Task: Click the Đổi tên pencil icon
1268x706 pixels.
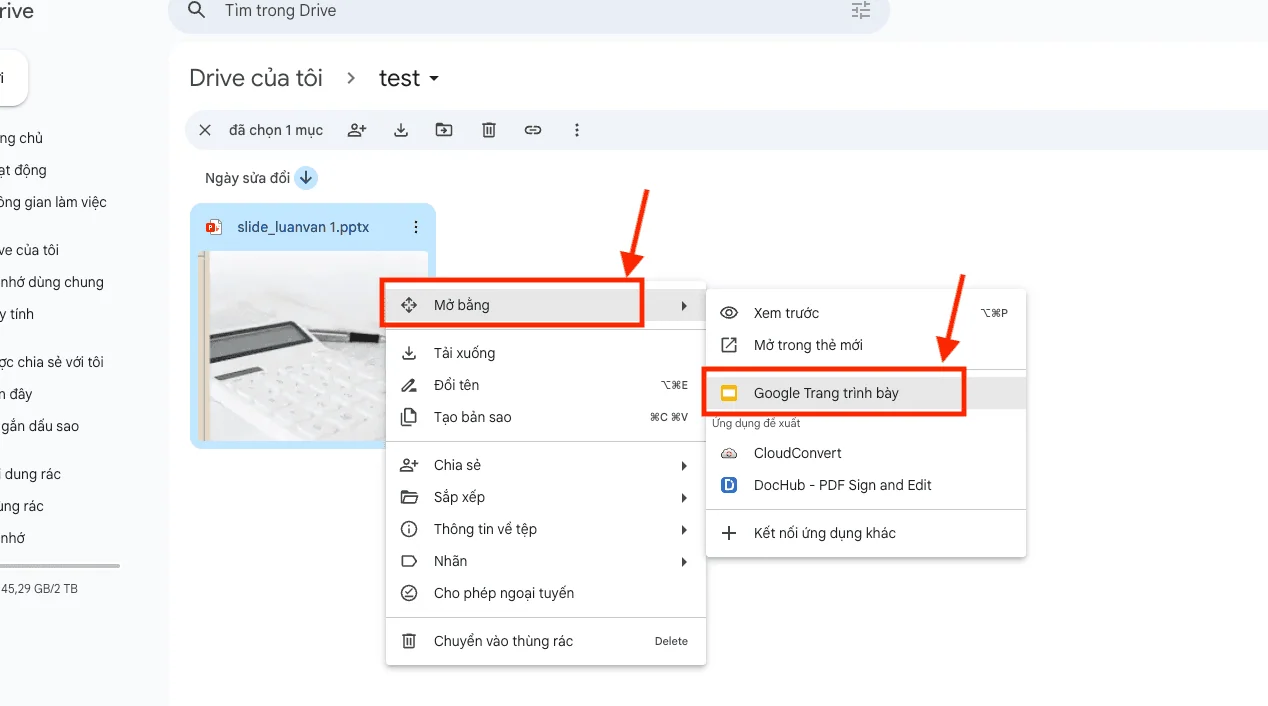Action: (x=409, y=385)
